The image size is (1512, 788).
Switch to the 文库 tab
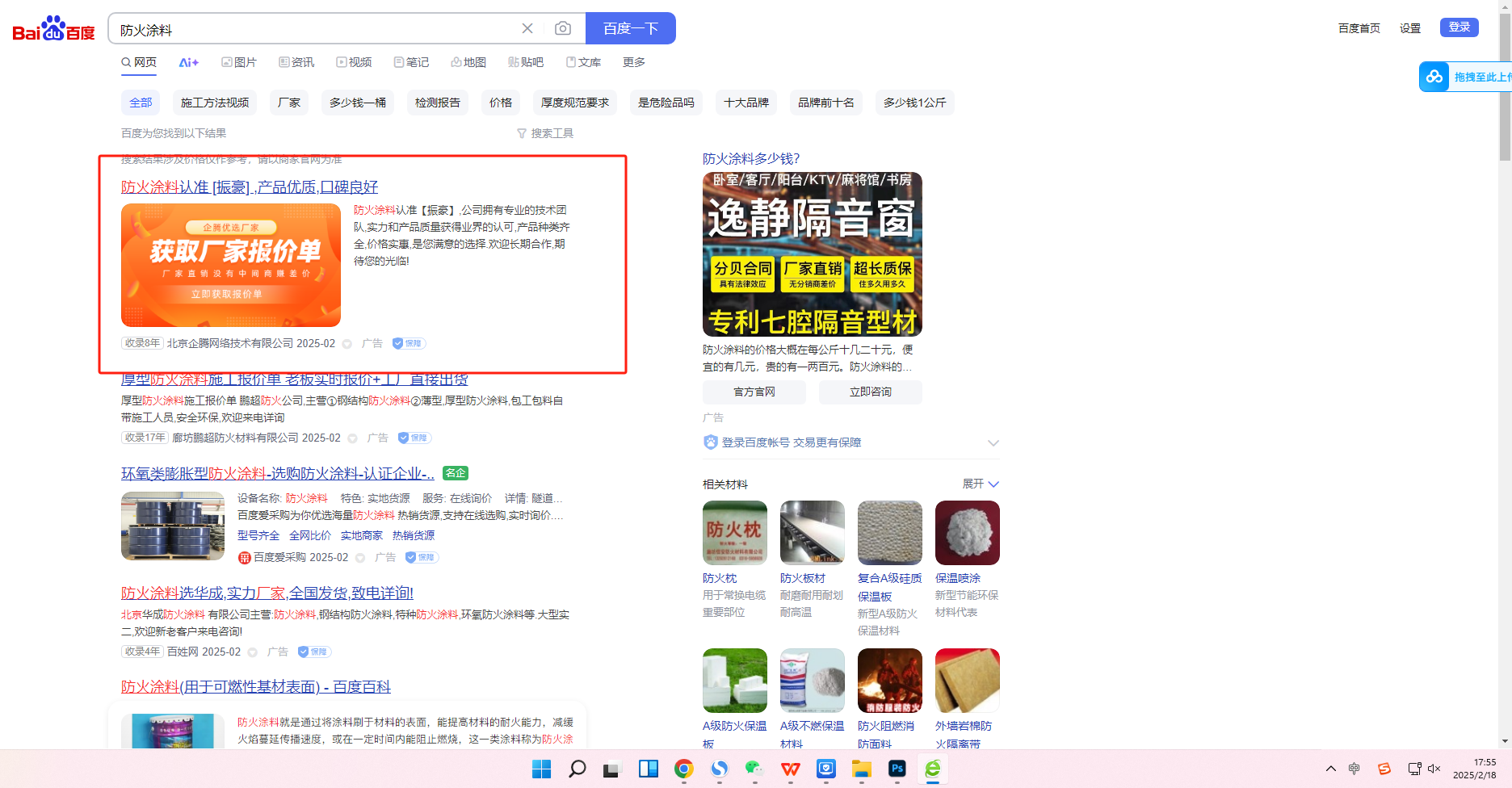click(x=583, y=62)
